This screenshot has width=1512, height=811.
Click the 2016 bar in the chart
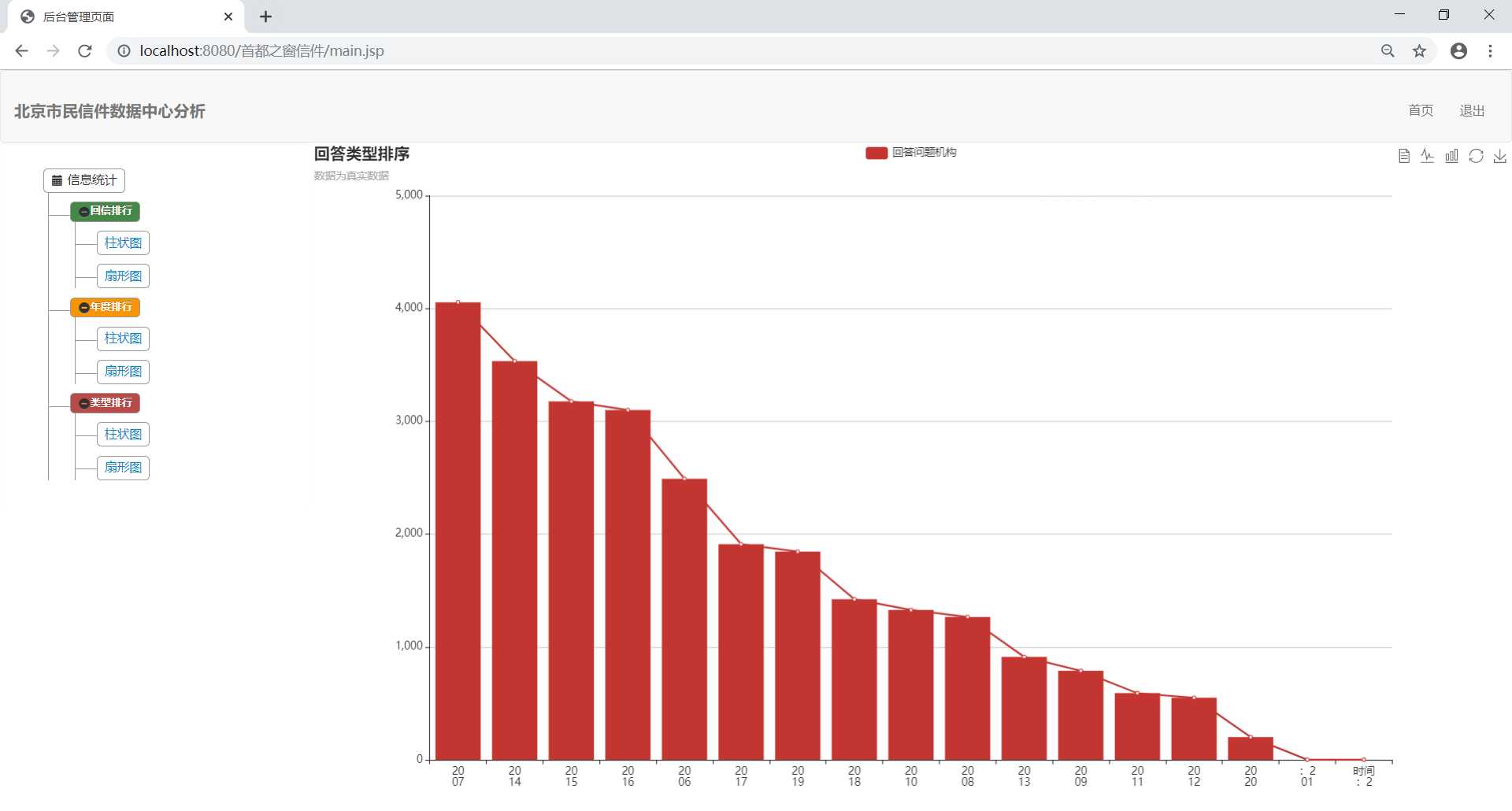pos(628,585)
